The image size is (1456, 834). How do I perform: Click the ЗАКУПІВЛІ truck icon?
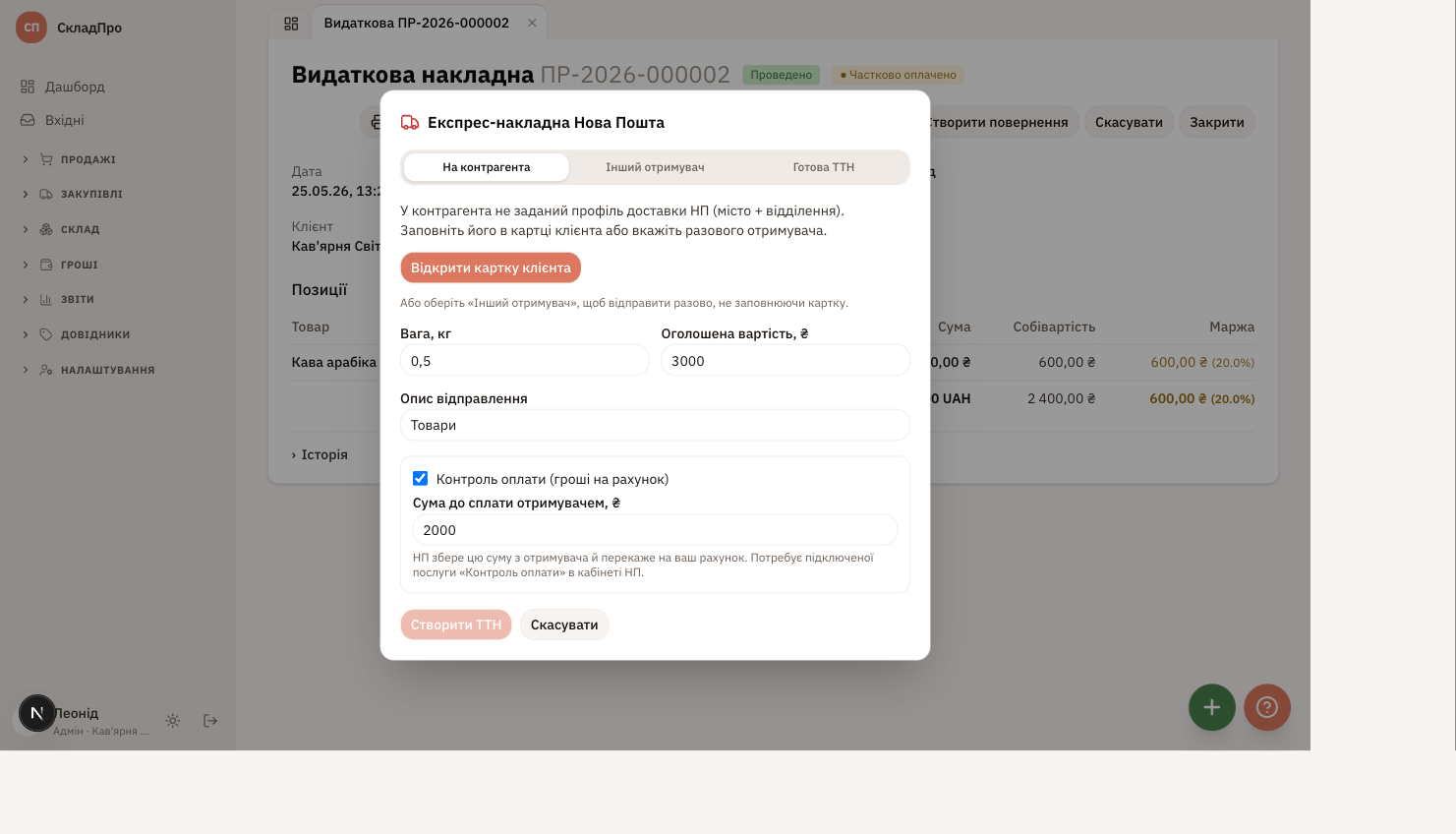(46, 194)
